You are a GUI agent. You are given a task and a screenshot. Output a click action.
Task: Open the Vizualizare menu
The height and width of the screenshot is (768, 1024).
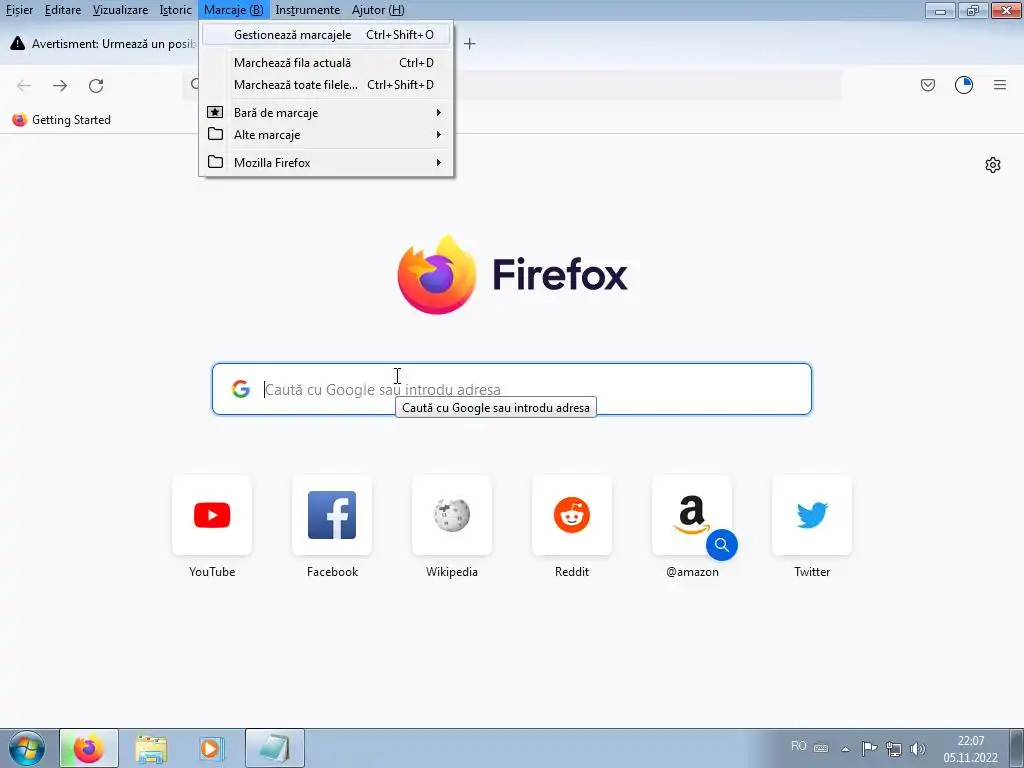[x=120, y=10]
